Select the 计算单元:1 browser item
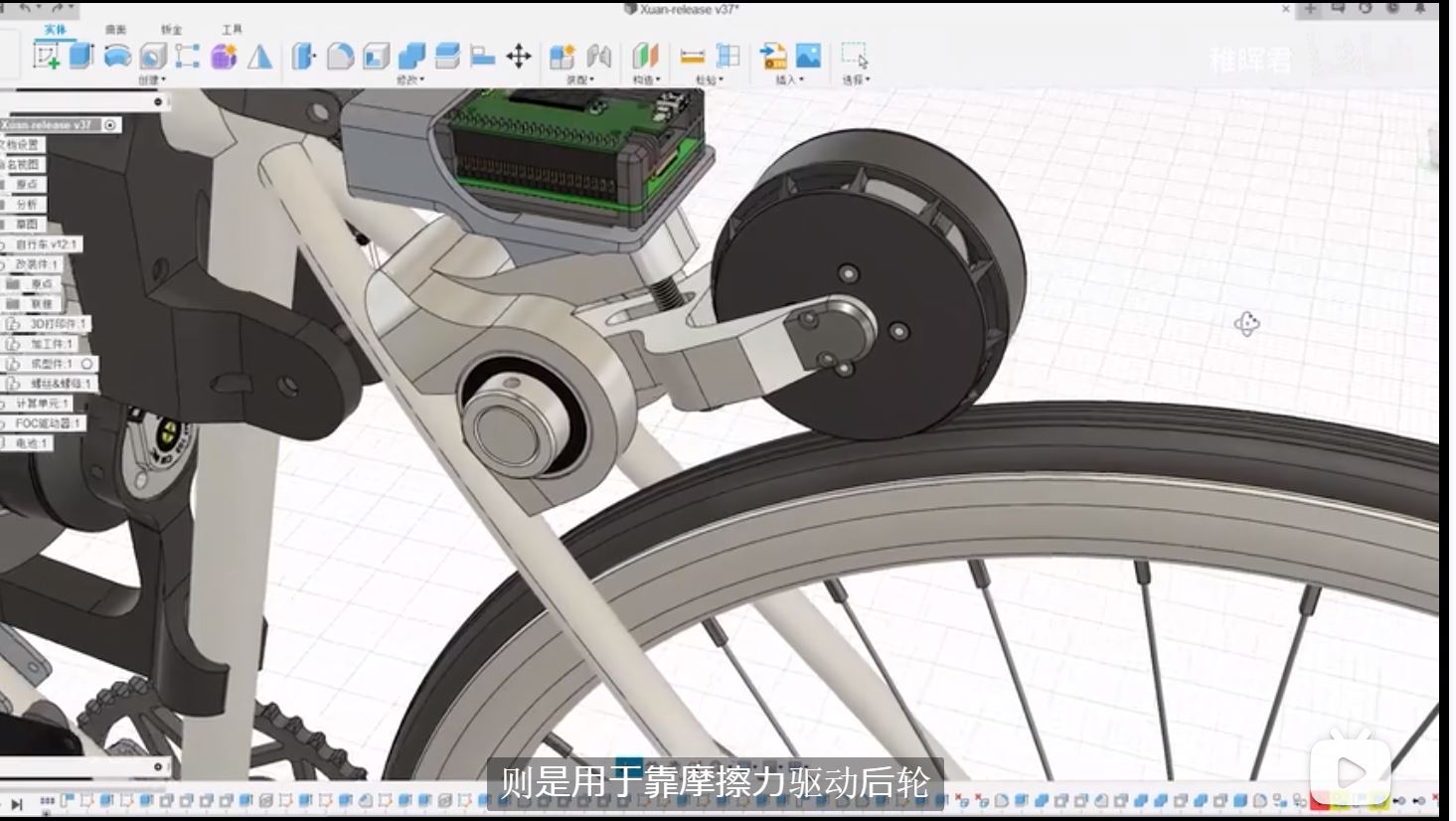Viewport: 1456px width, 821px height. [42, 404]
